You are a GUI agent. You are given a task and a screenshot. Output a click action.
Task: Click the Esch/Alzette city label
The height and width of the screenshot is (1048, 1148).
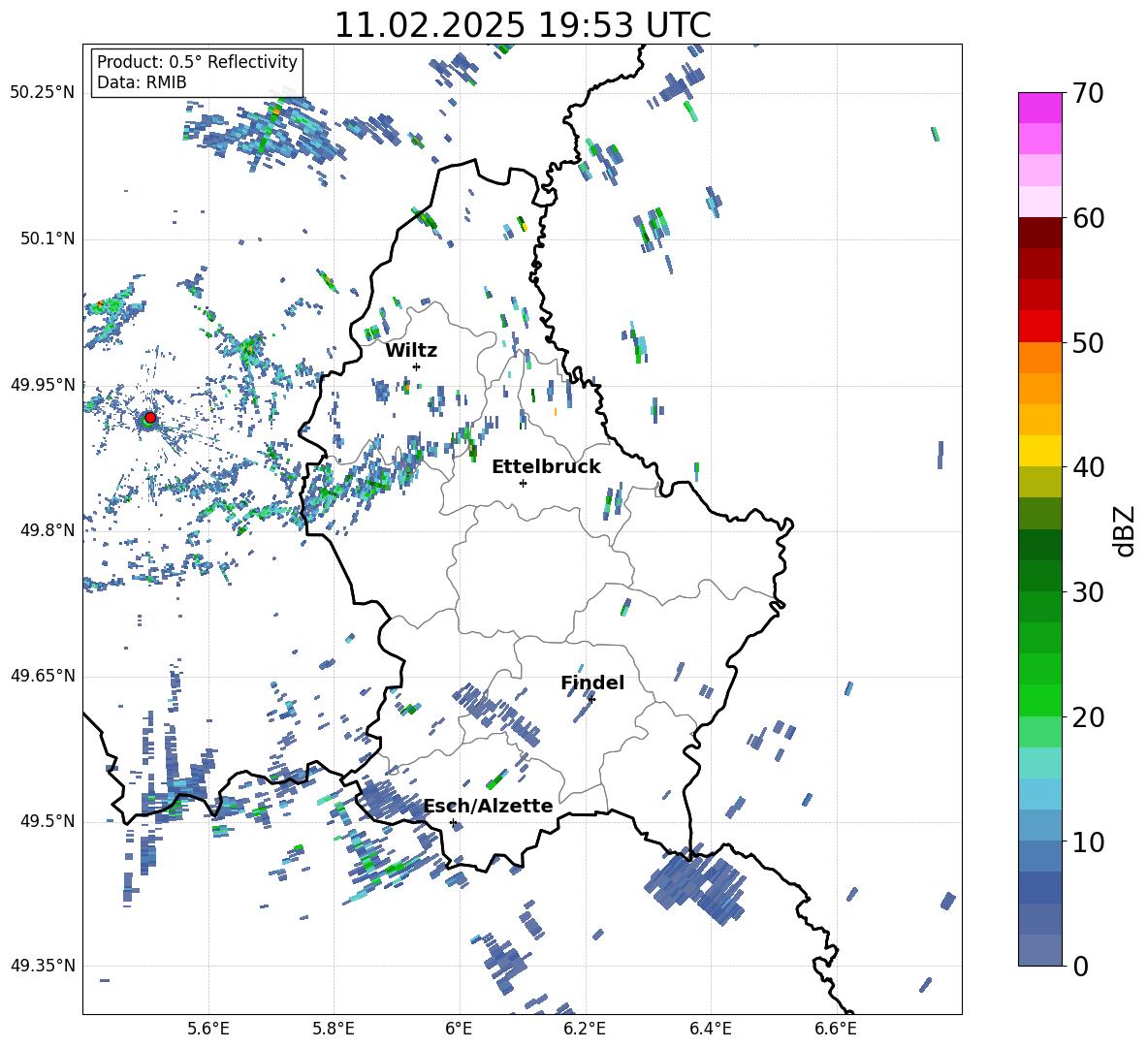(x=489, y=806)
